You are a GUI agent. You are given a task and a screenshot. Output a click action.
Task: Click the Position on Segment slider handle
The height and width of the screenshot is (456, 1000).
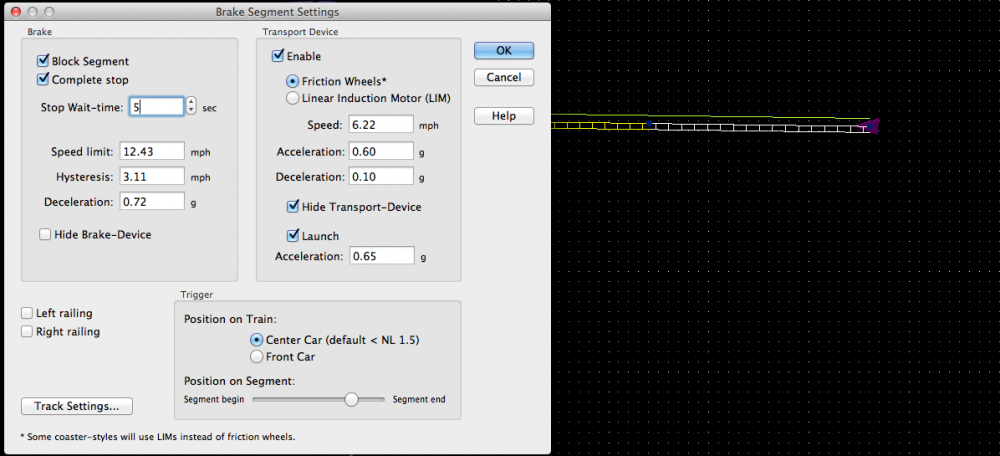point(351,399)
